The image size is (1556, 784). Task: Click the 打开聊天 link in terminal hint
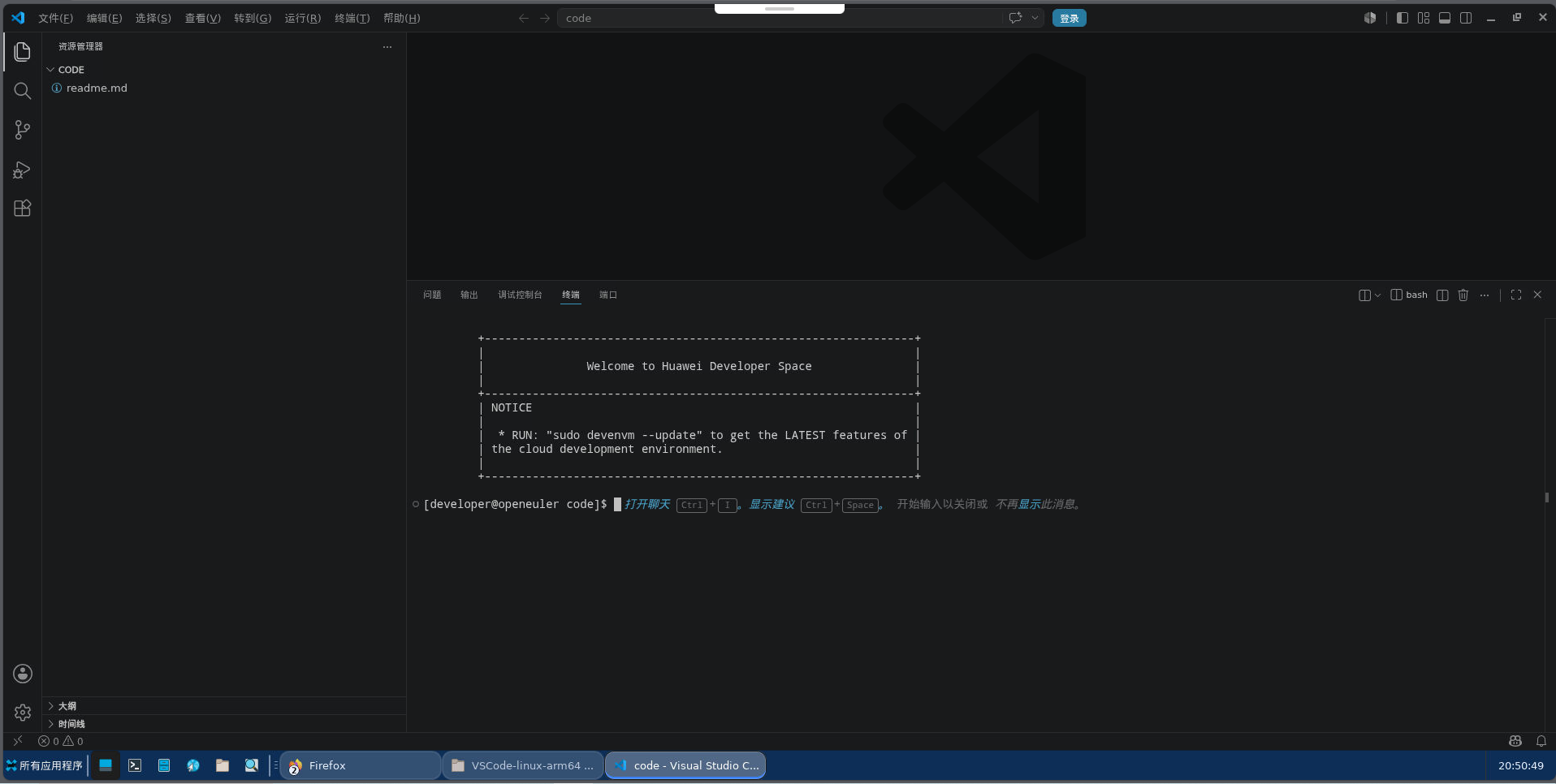point(647,505)
